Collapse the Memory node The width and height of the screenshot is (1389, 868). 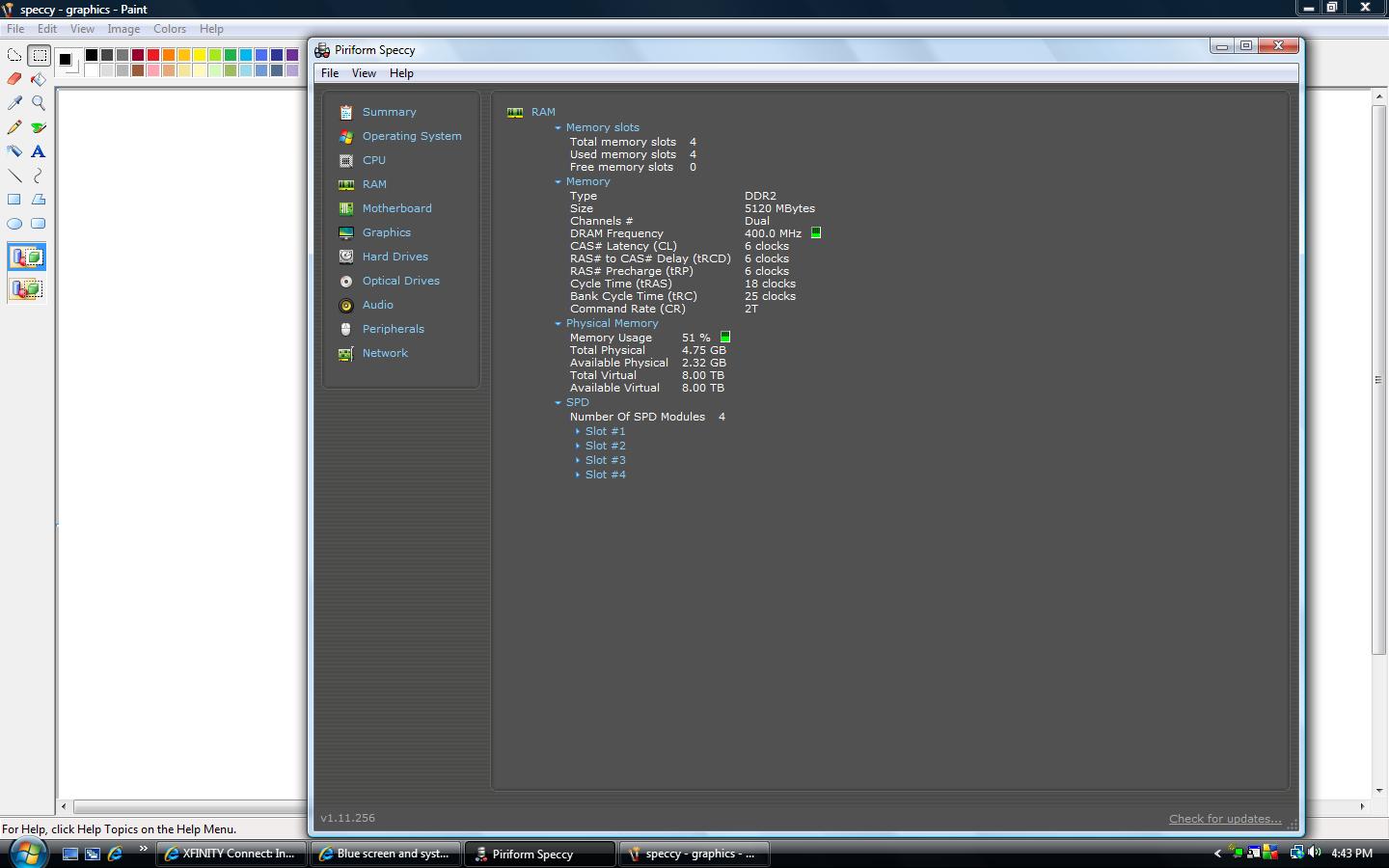point(558,181)
